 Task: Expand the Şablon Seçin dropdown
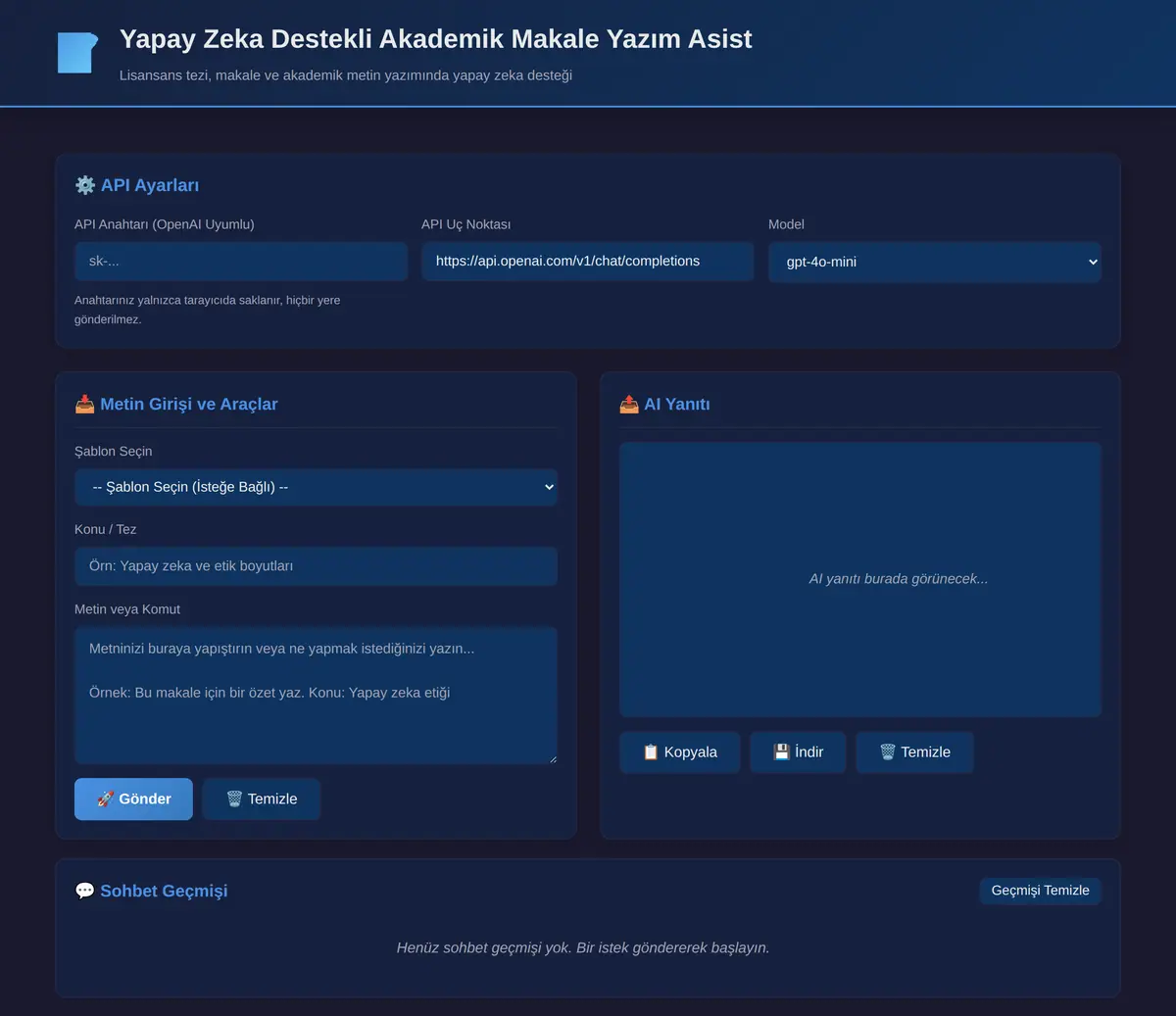[x=316, y=487]
